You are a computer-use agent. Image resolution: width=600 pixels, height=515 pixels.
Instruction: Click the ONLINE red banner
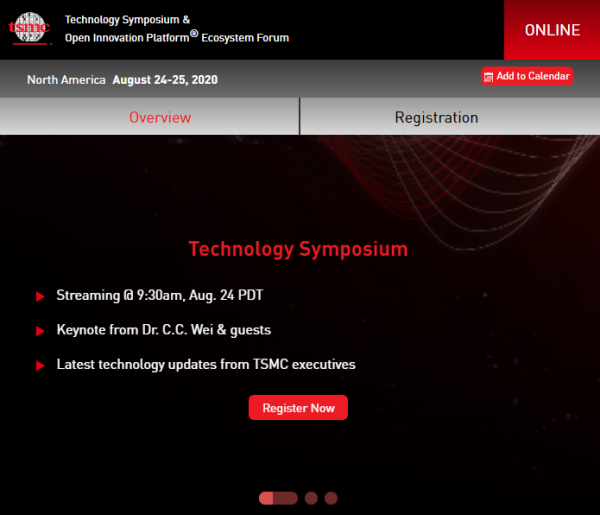pyautogui.click(x=552, y=30)
